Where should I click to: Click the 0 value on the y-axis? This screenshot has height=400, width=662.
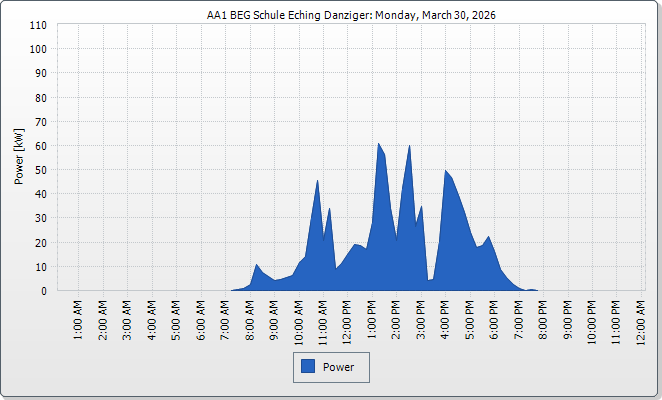pos(44,291)
